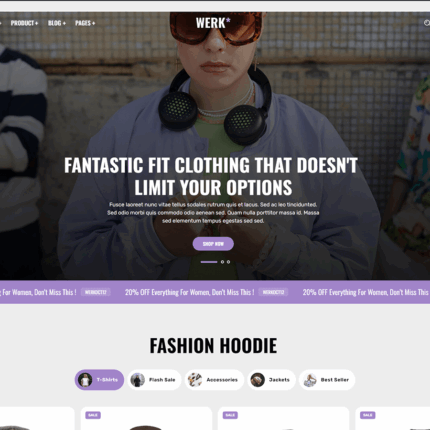Click the Shop Now button
Image resolution: width=430 pixels, height=430 pixels.
coord(213,244)
